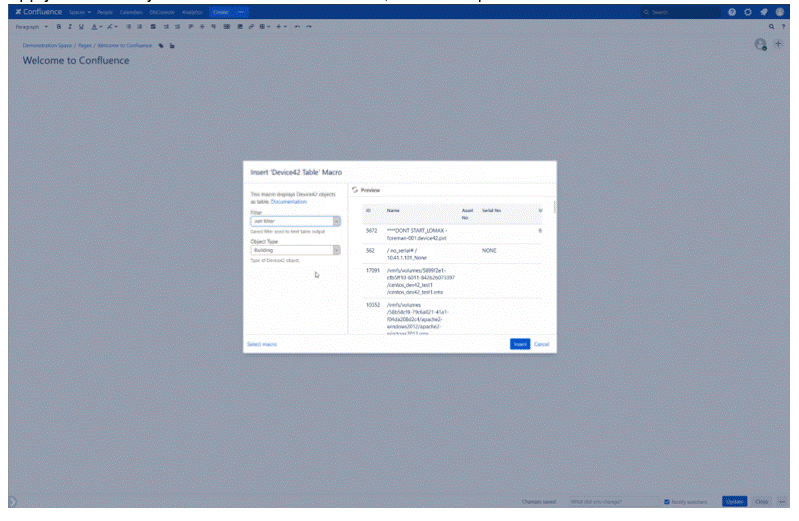Toggle the Notify watchers checkbox
Viewport: 799px width, 521px height.
coord(668,501)
